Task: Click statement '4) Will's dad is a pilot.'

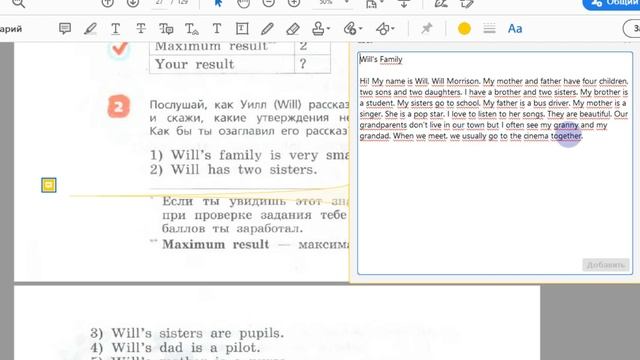Action: (175, 348)
